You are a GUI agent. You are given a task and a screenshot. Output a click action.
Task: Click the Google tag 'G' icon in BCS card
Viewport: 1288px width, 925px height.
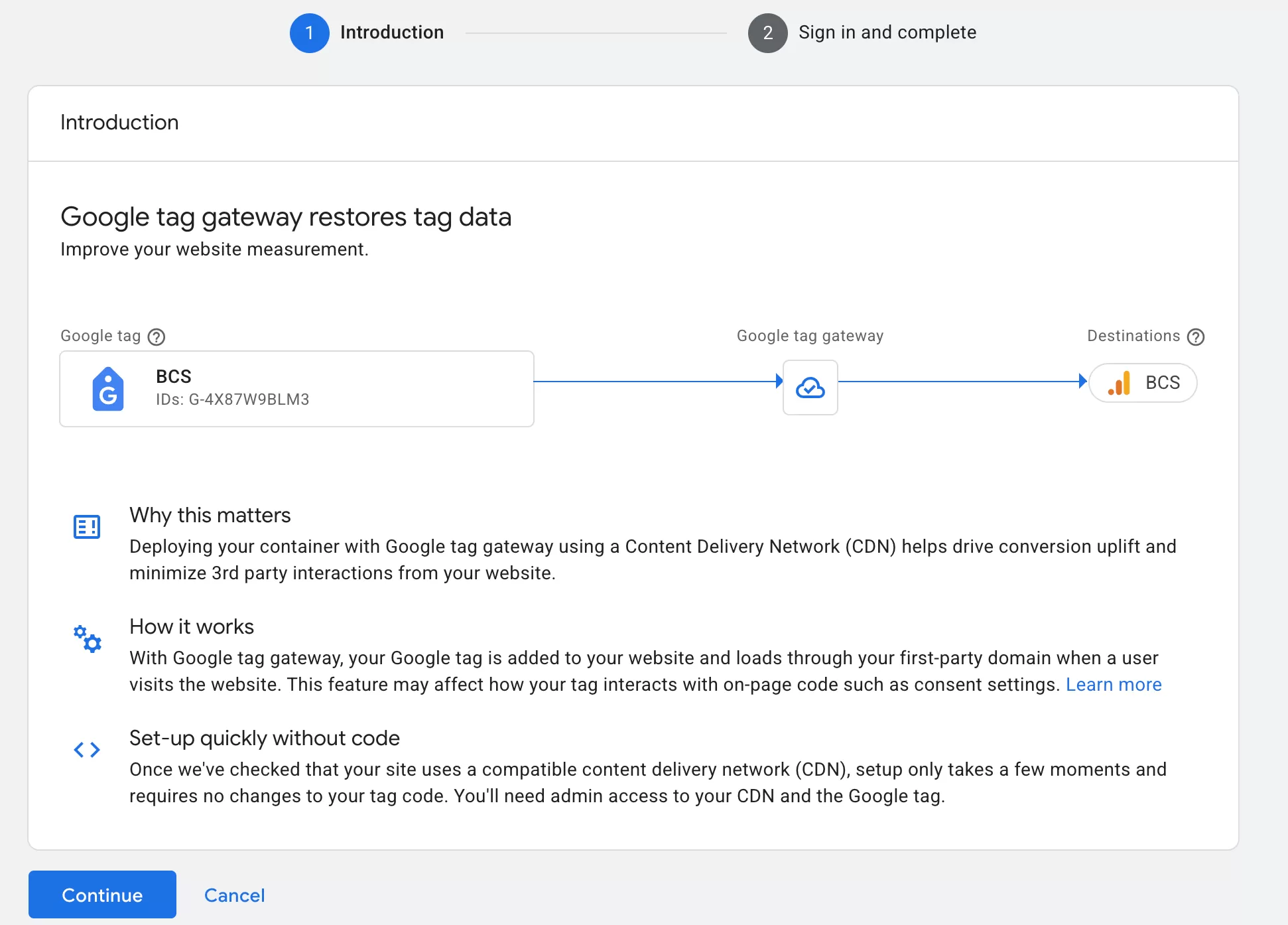[107, 389]
